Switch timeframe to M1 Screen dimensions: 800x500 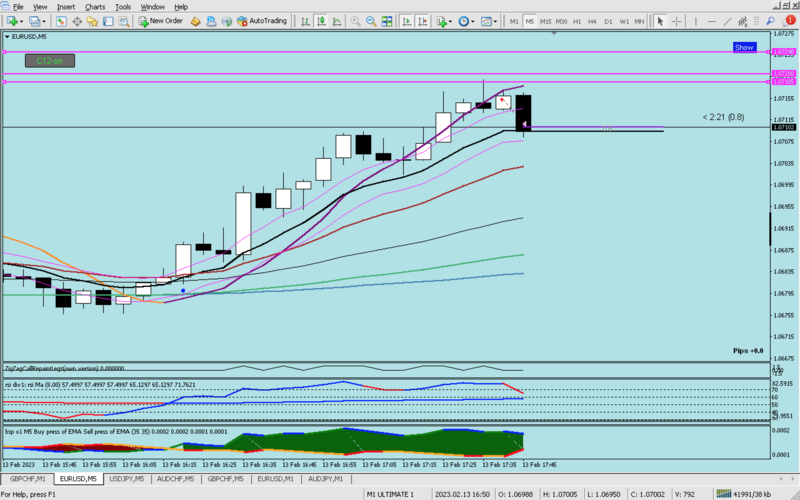point(514,21)
